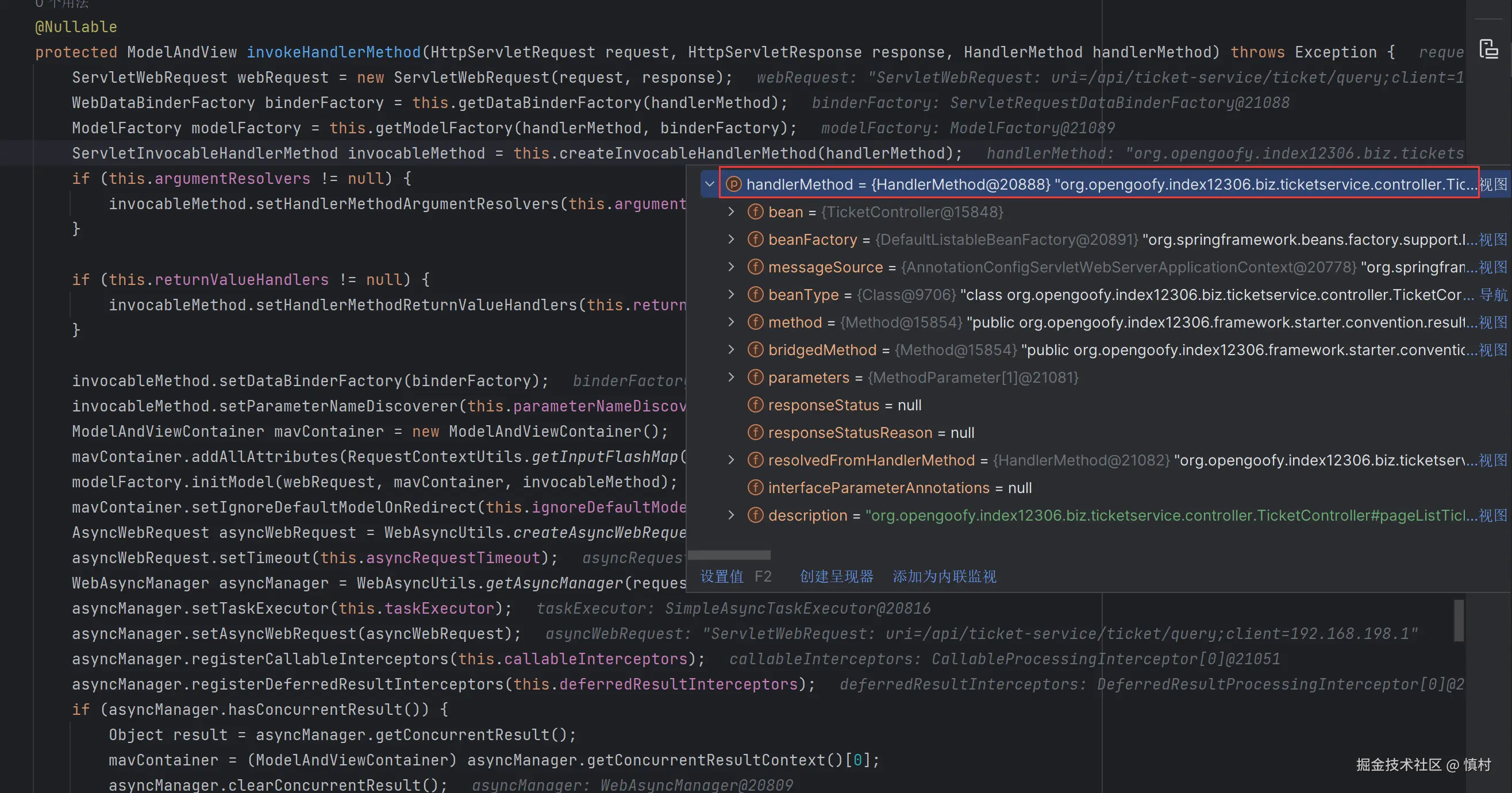Click the reader mode icon at top right

1488,49
